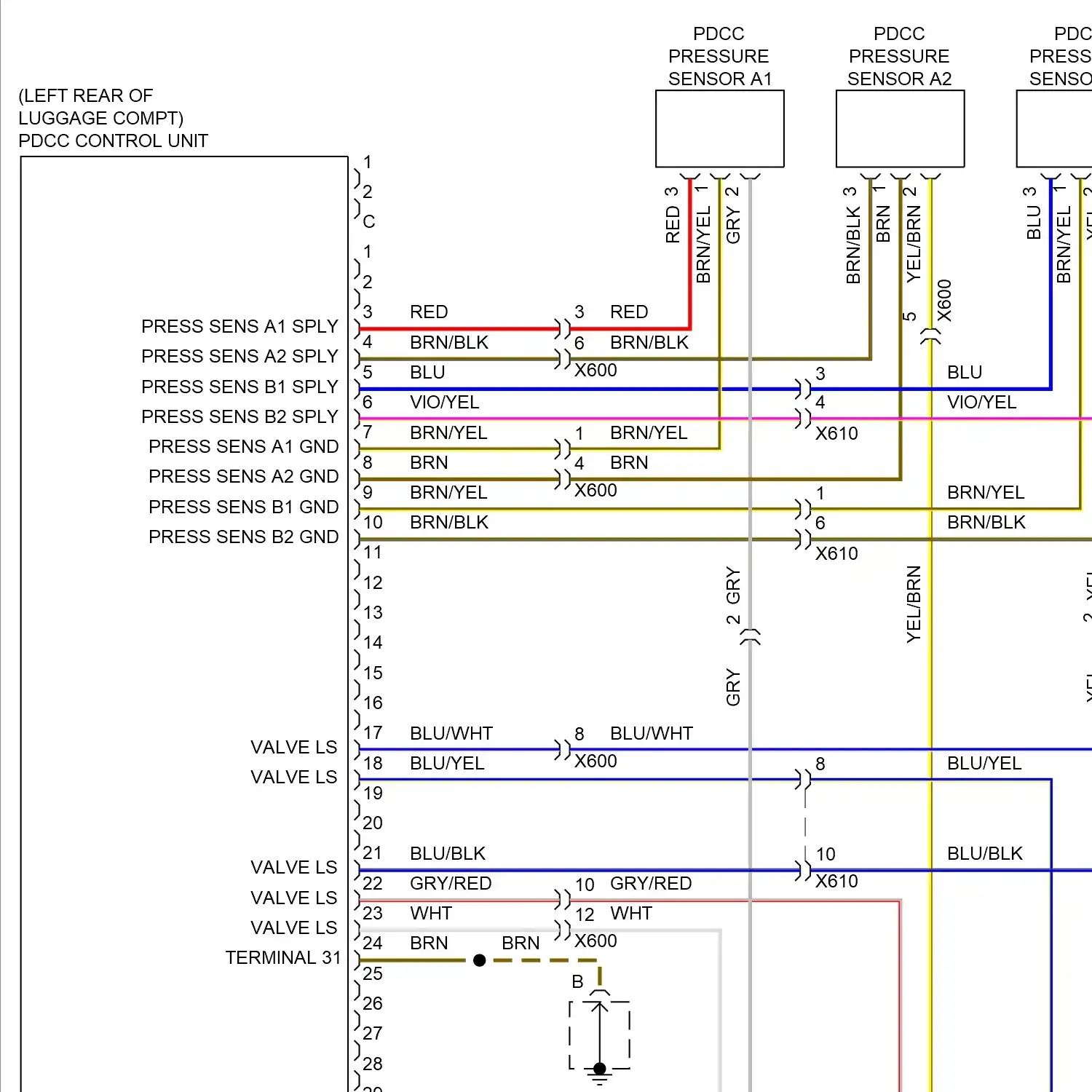This screenshot has width=1092, height=1092.
Task: Click the PRESS SENS B1 SPLY label
Action: pyautogui.click(x=240, y=387)
